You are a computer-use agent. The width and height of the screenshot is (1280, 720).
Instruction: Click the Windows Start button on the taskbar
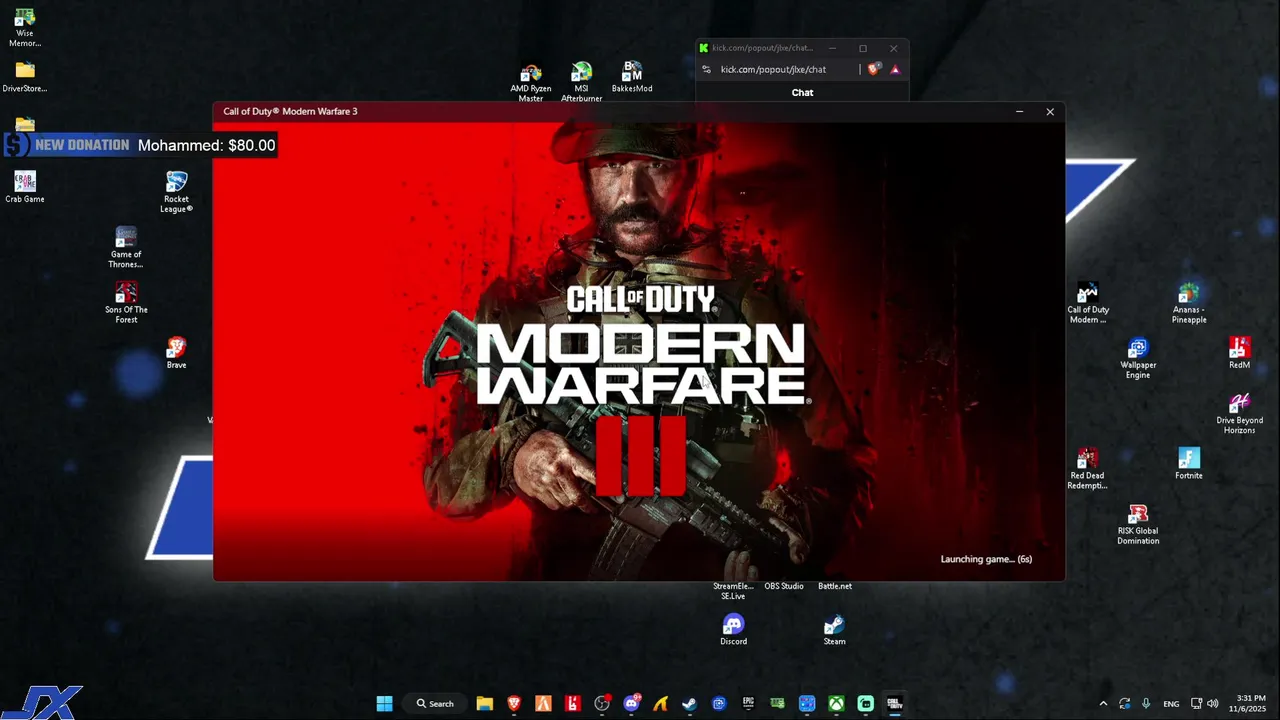pos(384,704)
